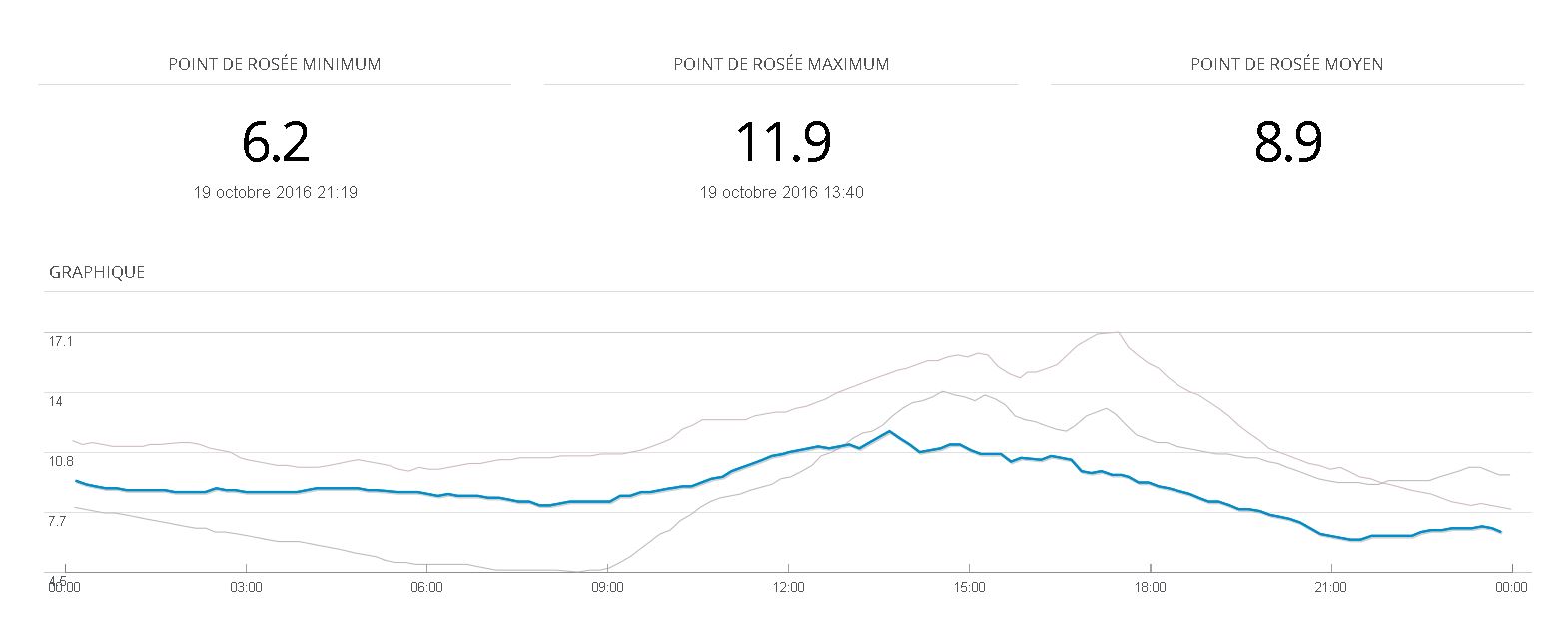
Task: Click the 09:00 time axis label
Action: click(x=607, y=587)
